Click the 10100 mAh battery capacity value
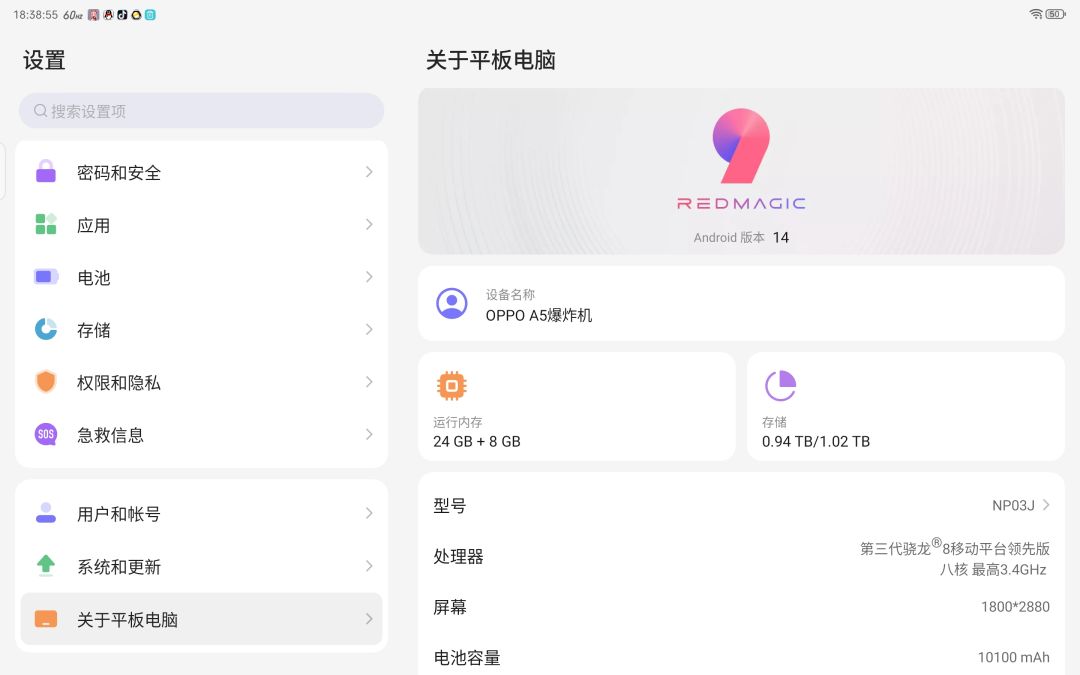This screenshot has width=1080, height=675. [1014, 657]
